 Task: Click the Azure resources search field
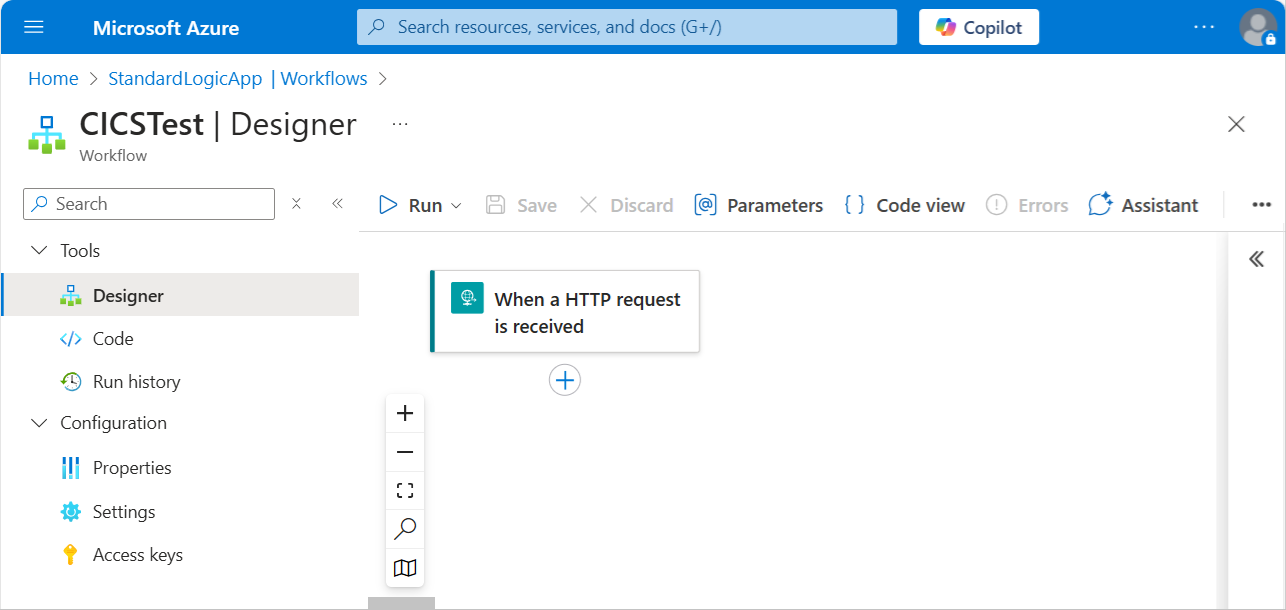[x=626, y=27]
